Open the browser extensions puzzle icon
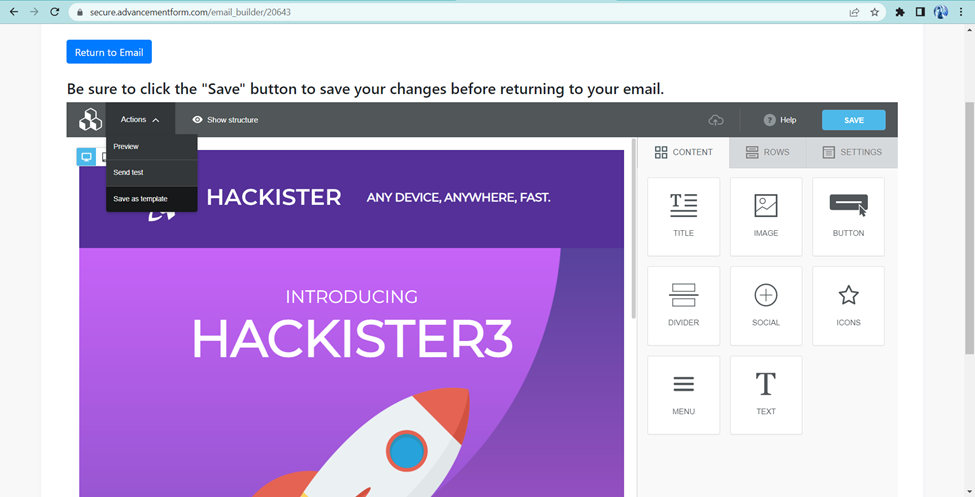The image size is (975, 497). point(900,12)
